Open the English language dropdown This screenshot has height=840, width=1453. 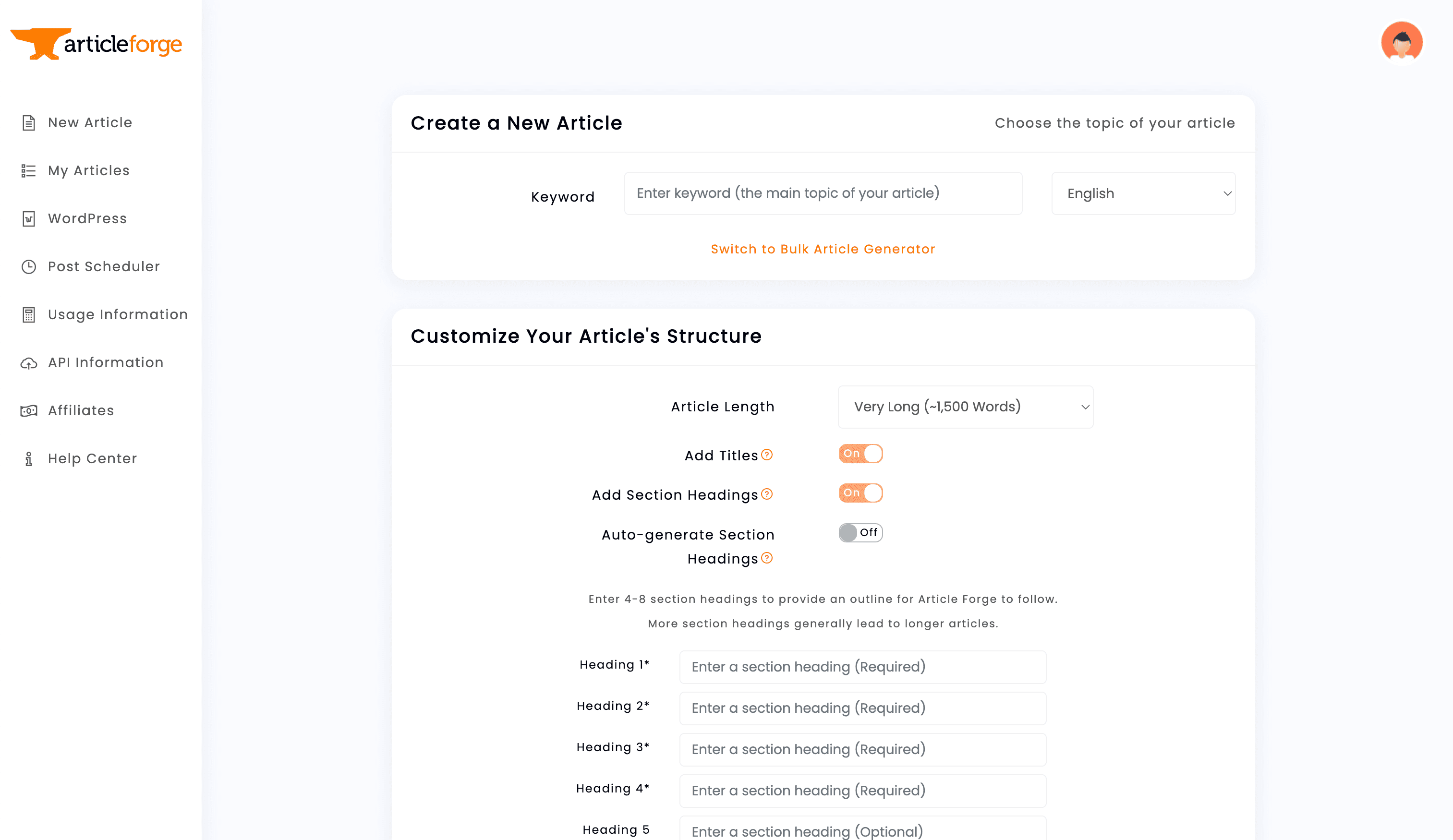(x=1143, y=193)
